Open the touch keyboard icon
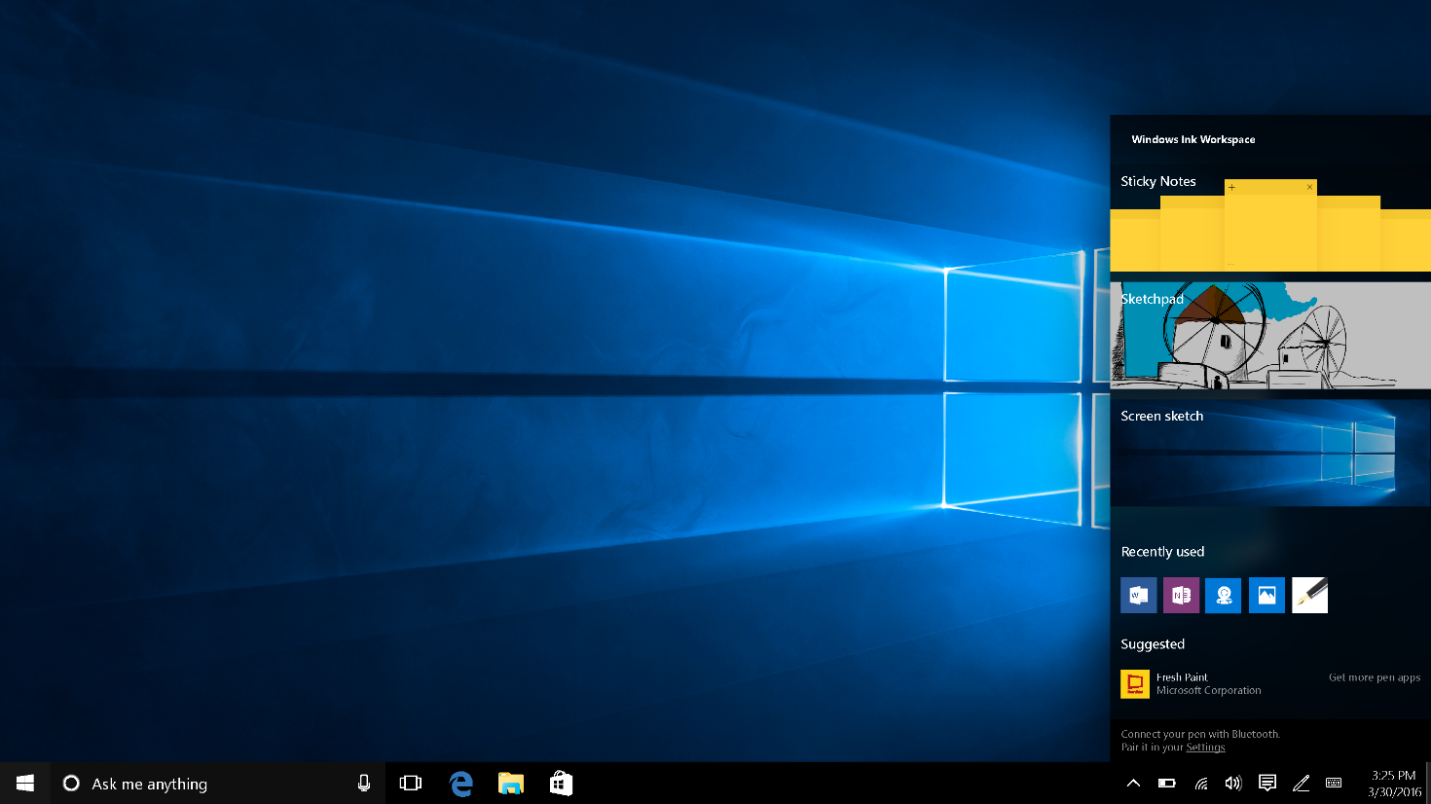This screenshot has width=1431, height=804. (1333, 783)
